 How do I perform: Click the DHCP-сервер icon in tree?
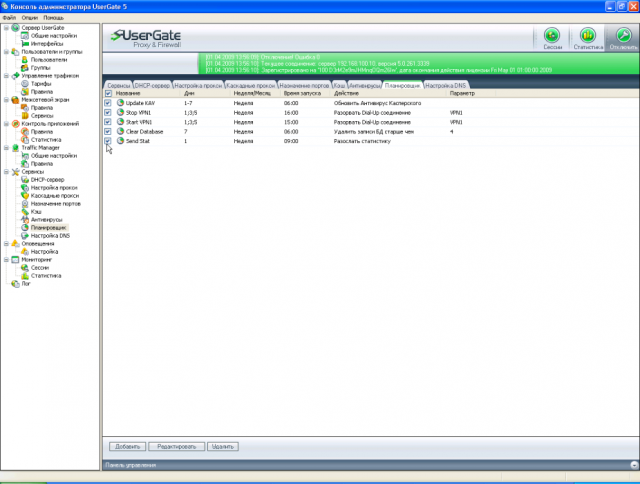tap(25, 180)
